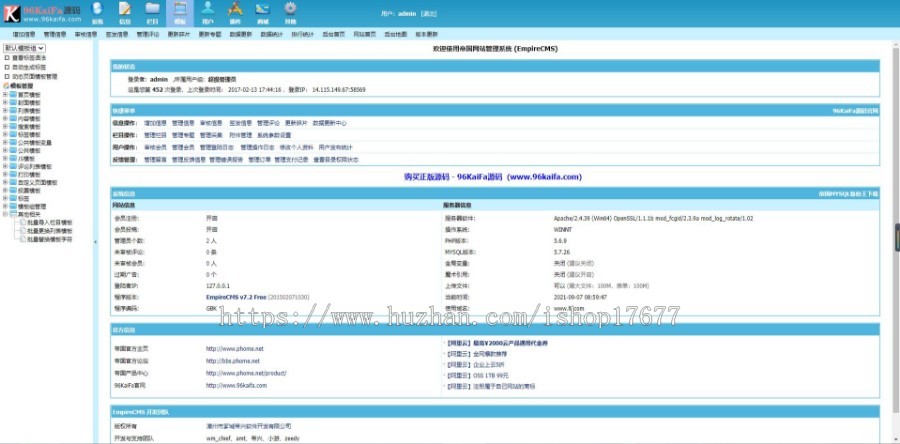Expand the 标签 tree node
Image resolution: width=900 pixels, height=444 pixels.
(x=5, y=198)
